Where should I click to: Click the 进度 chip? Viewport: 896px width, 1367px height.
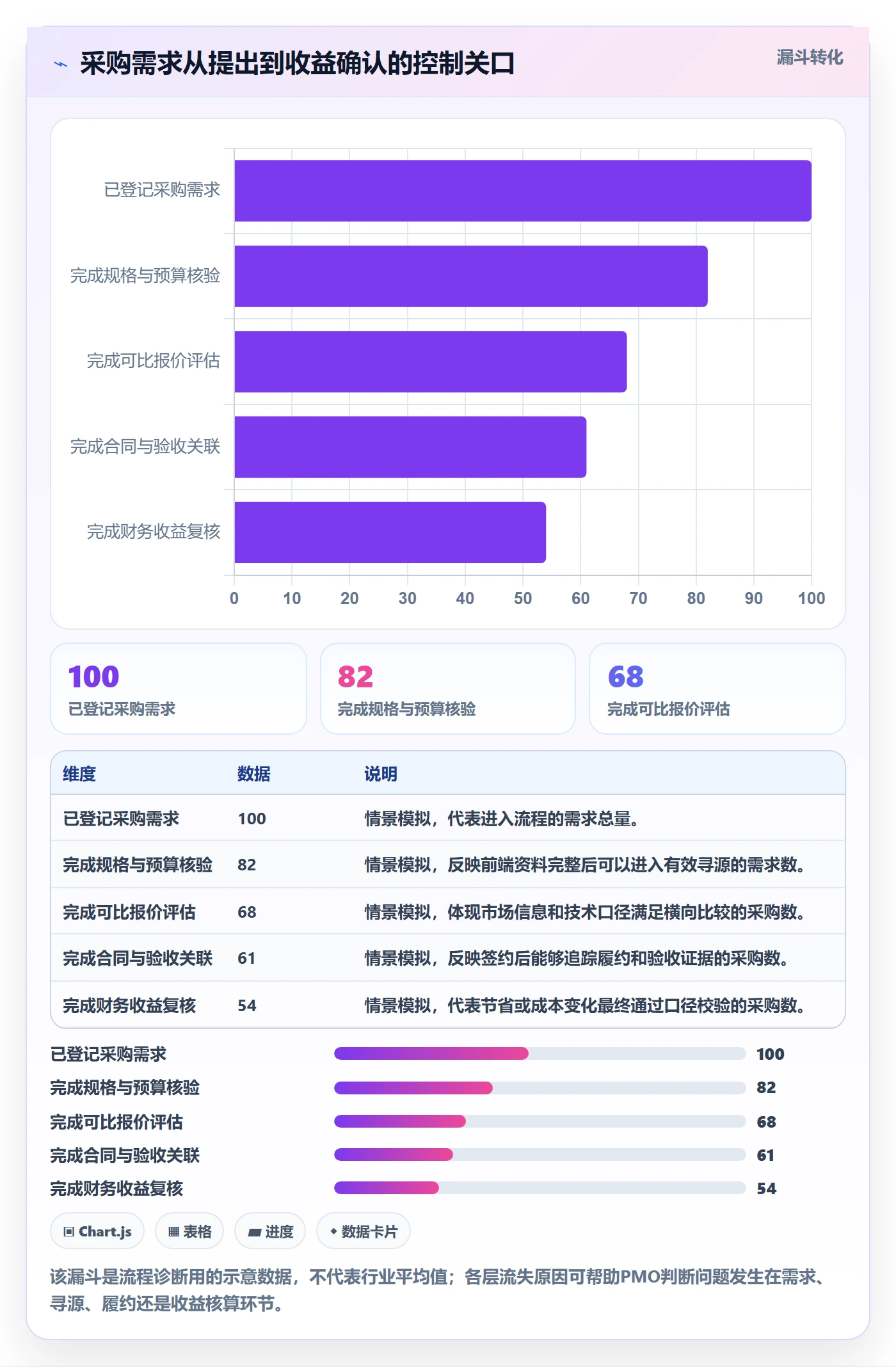pos(270,1231)
